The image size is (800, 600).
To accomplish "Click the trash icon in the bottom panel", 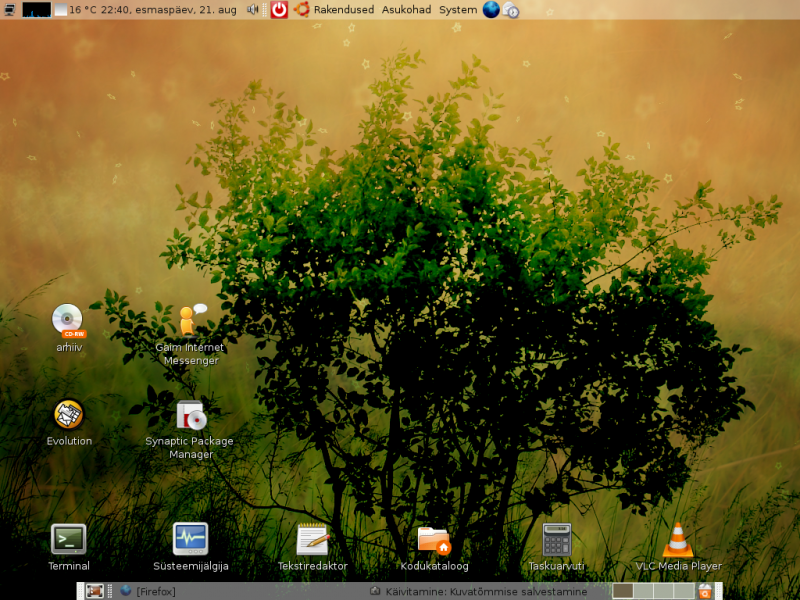I will [x=705, y=591].
